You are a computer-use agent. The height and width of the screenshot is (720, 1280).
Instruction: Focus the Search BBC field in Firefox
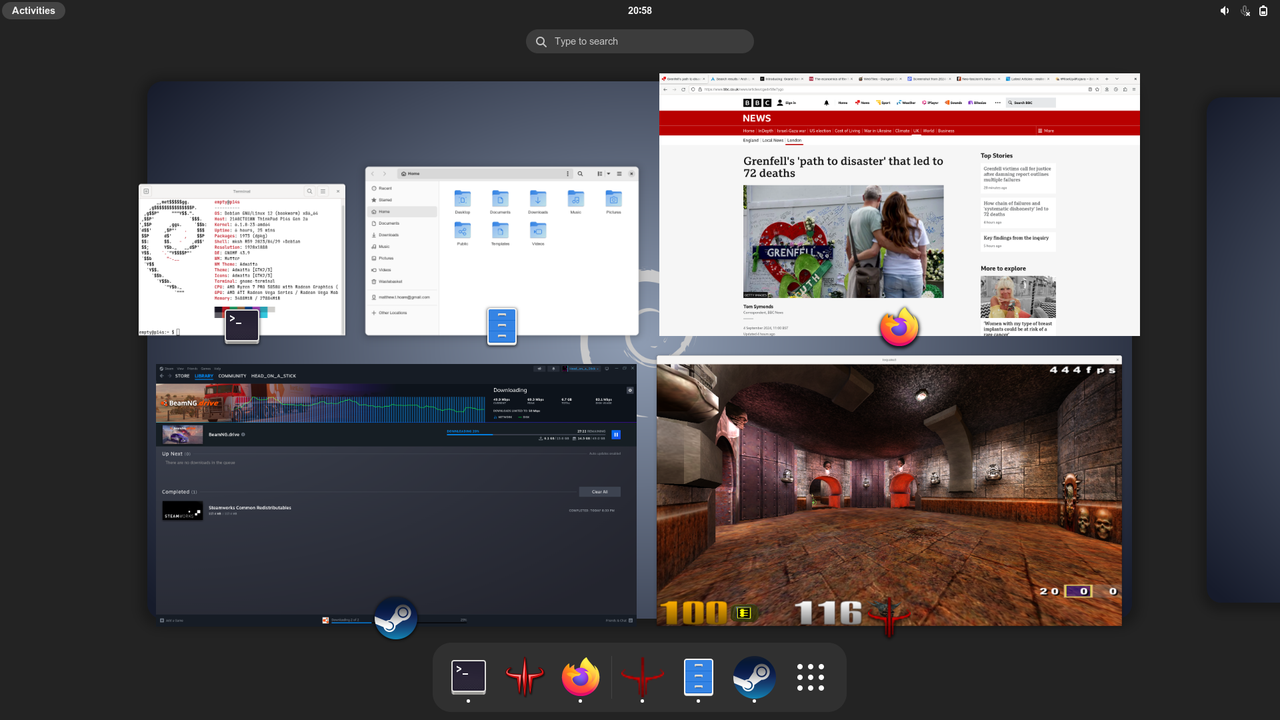point(1032,102)
